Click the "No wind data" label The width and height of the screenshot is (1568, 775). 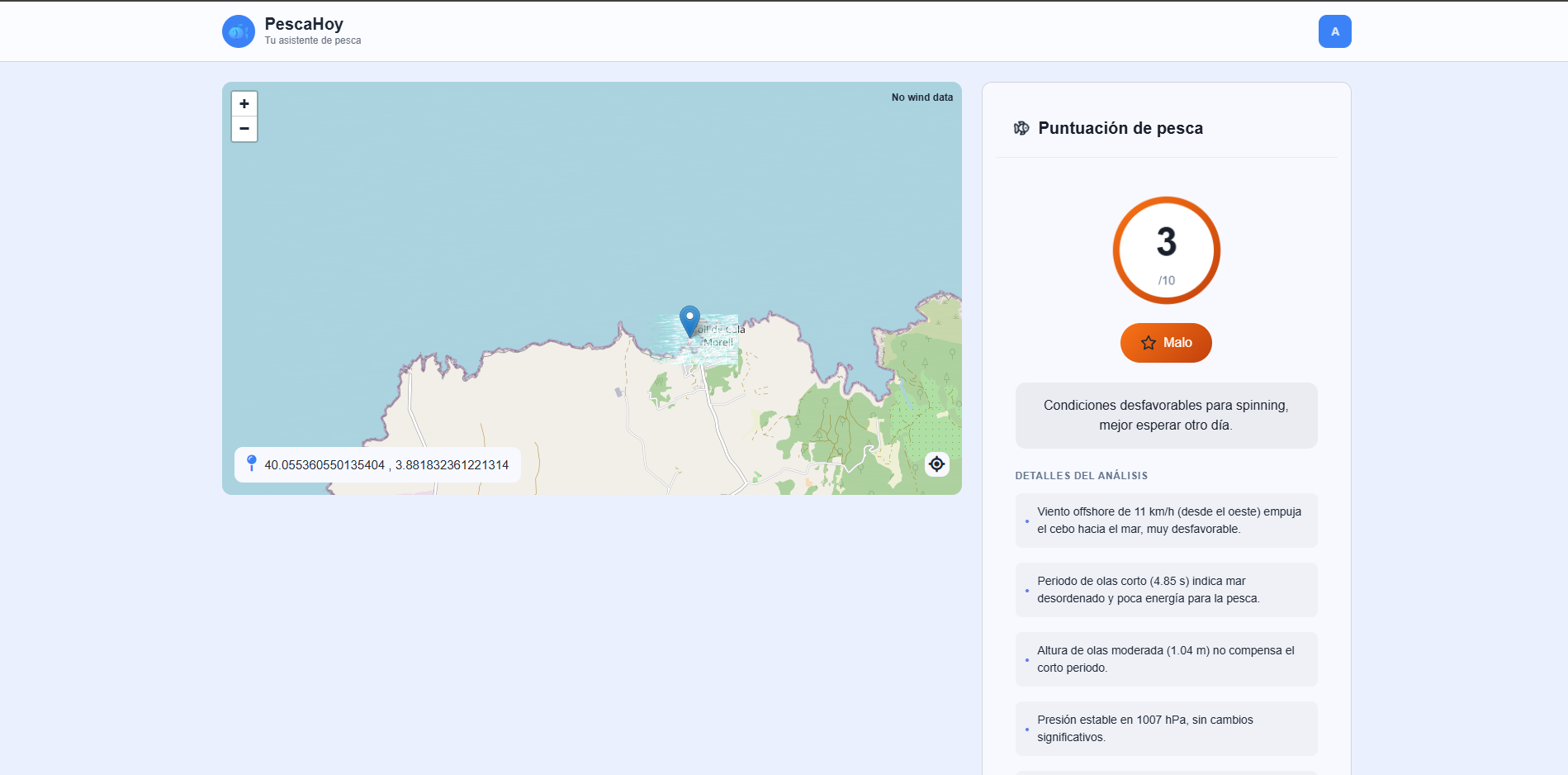click(x=921, y=97)
